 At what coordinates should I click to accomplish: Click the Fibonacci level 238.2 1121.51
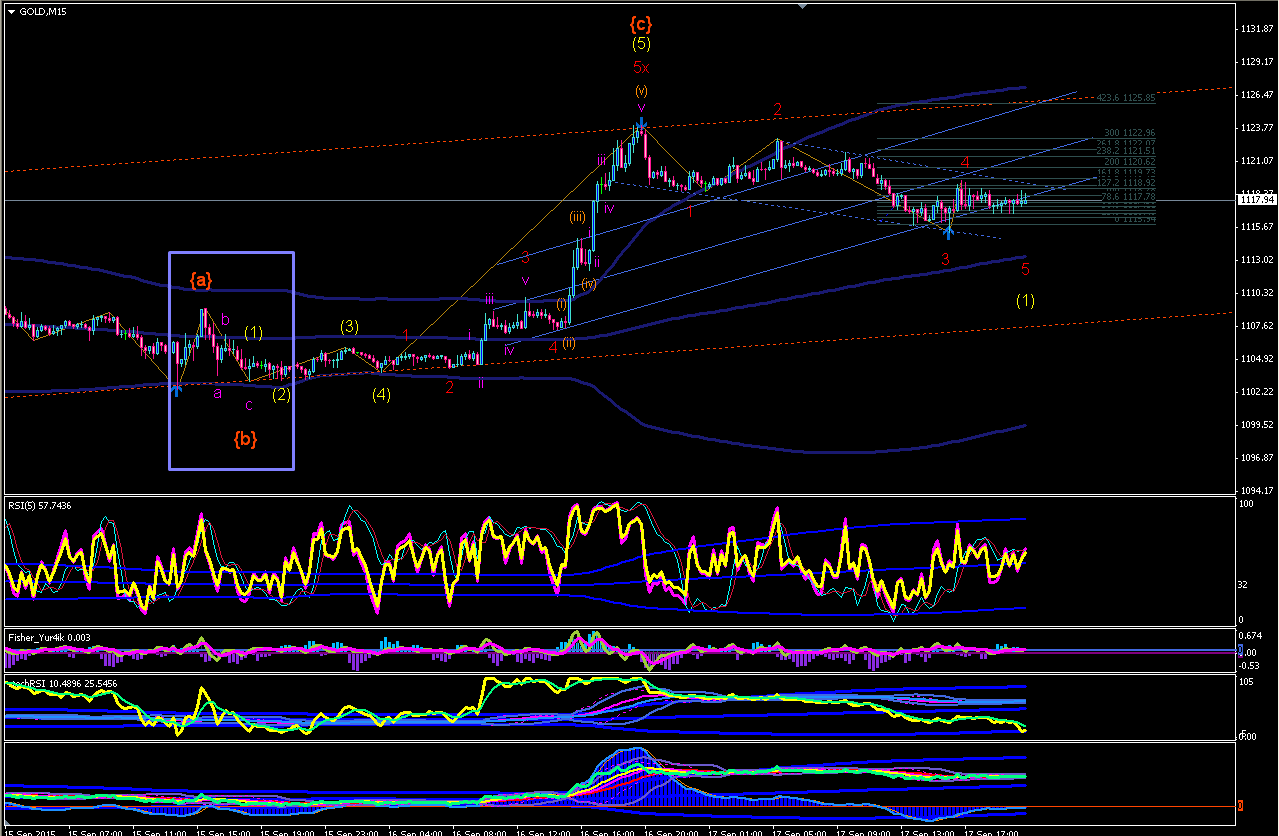coord(1126,151)
